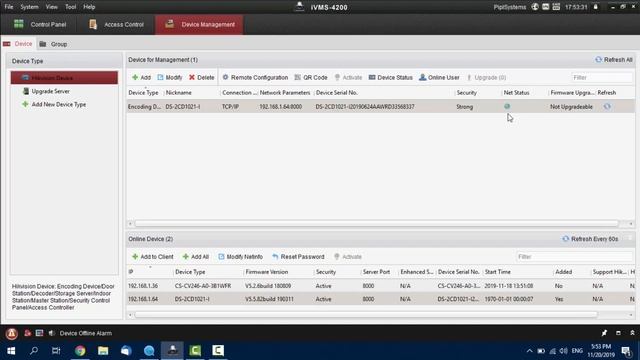Click the Delete device button

click(x=202, y=78)
